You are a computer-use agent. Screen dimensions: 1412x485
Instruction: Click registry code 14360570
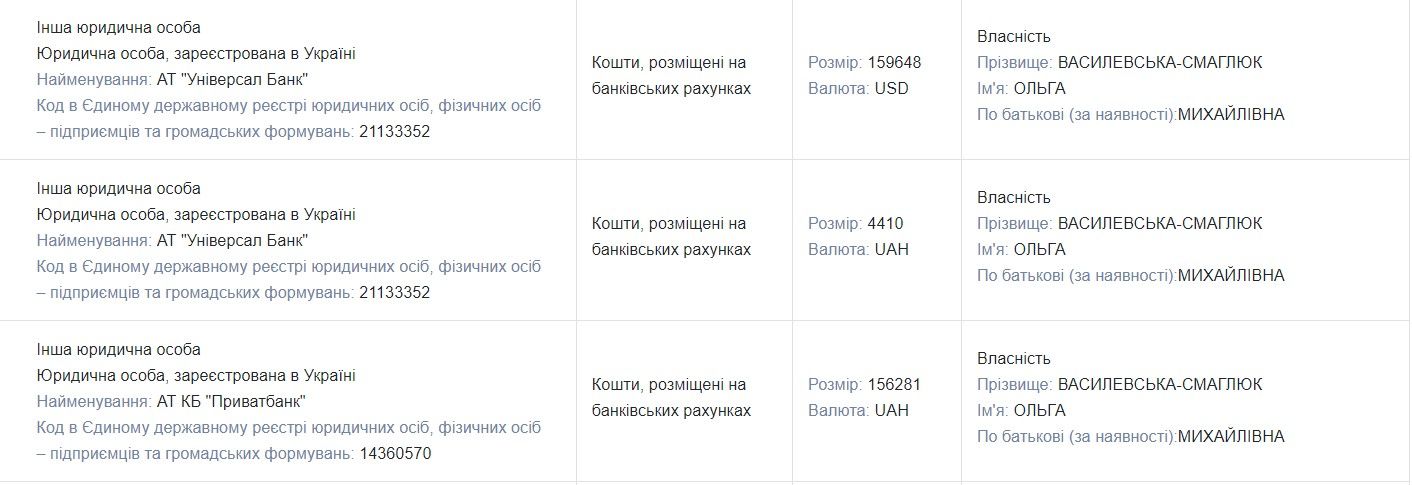394,454
